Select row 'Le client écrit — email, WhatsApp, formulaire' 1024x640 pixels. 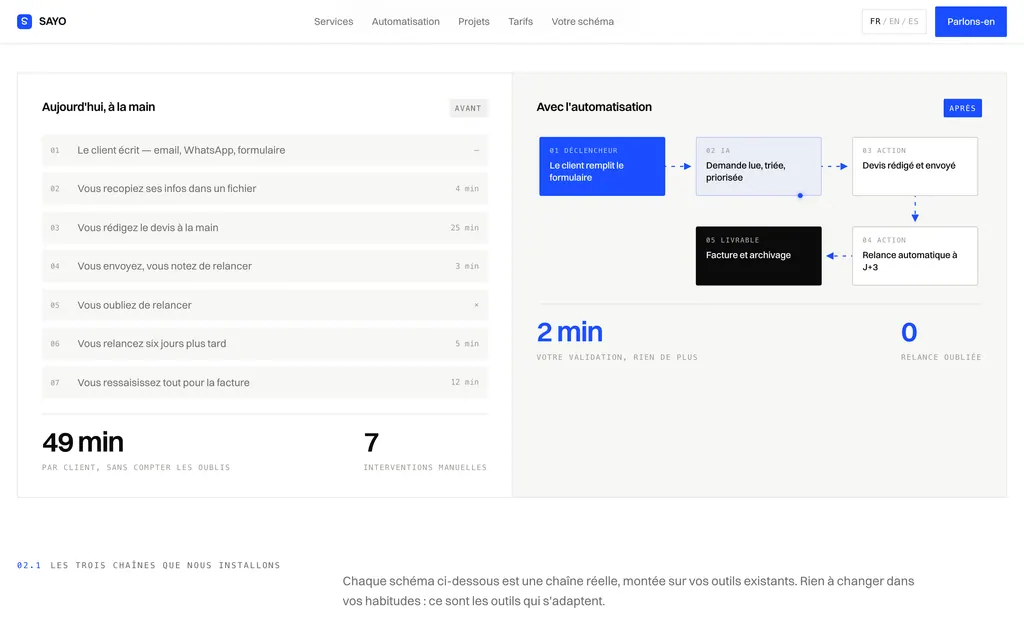click(x=264, y=150)
